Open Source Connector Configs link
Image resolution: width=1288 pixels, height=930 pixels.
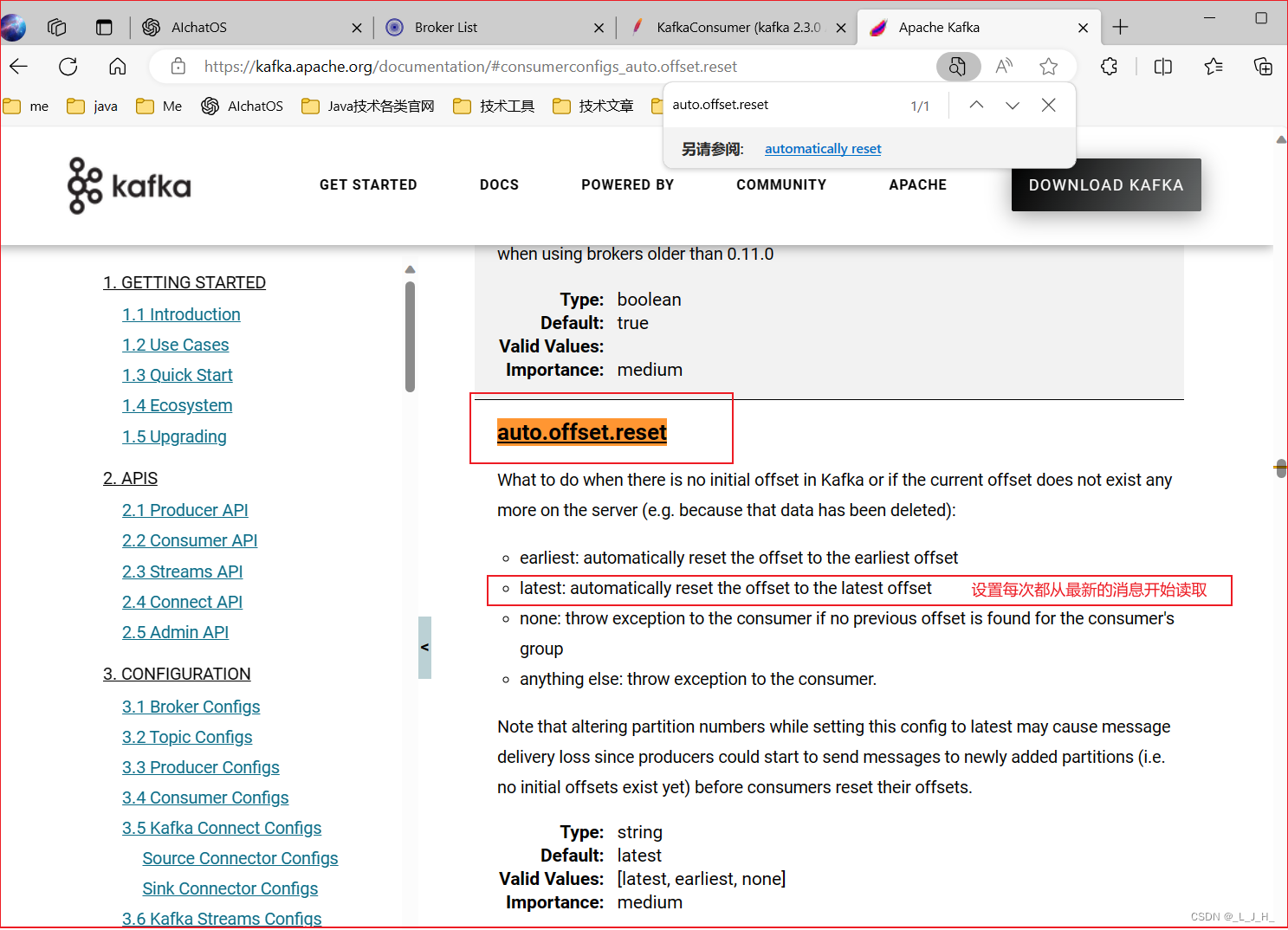point(240,858)
